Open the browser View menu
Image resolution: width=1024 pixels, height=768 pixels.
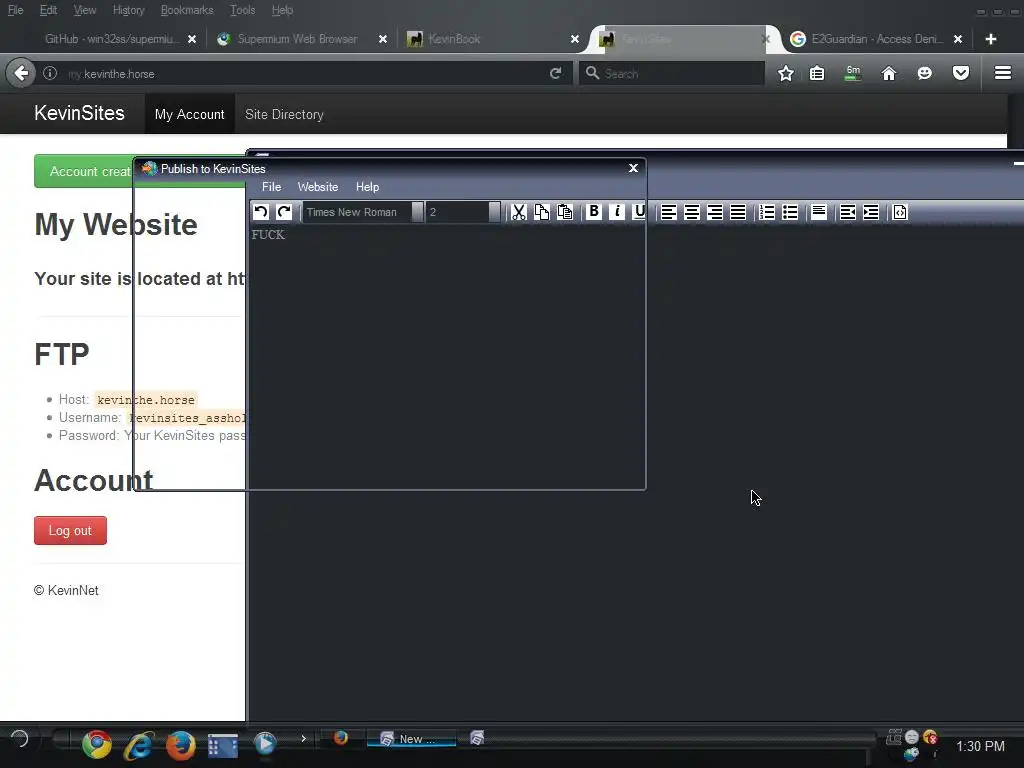(85, 10)
